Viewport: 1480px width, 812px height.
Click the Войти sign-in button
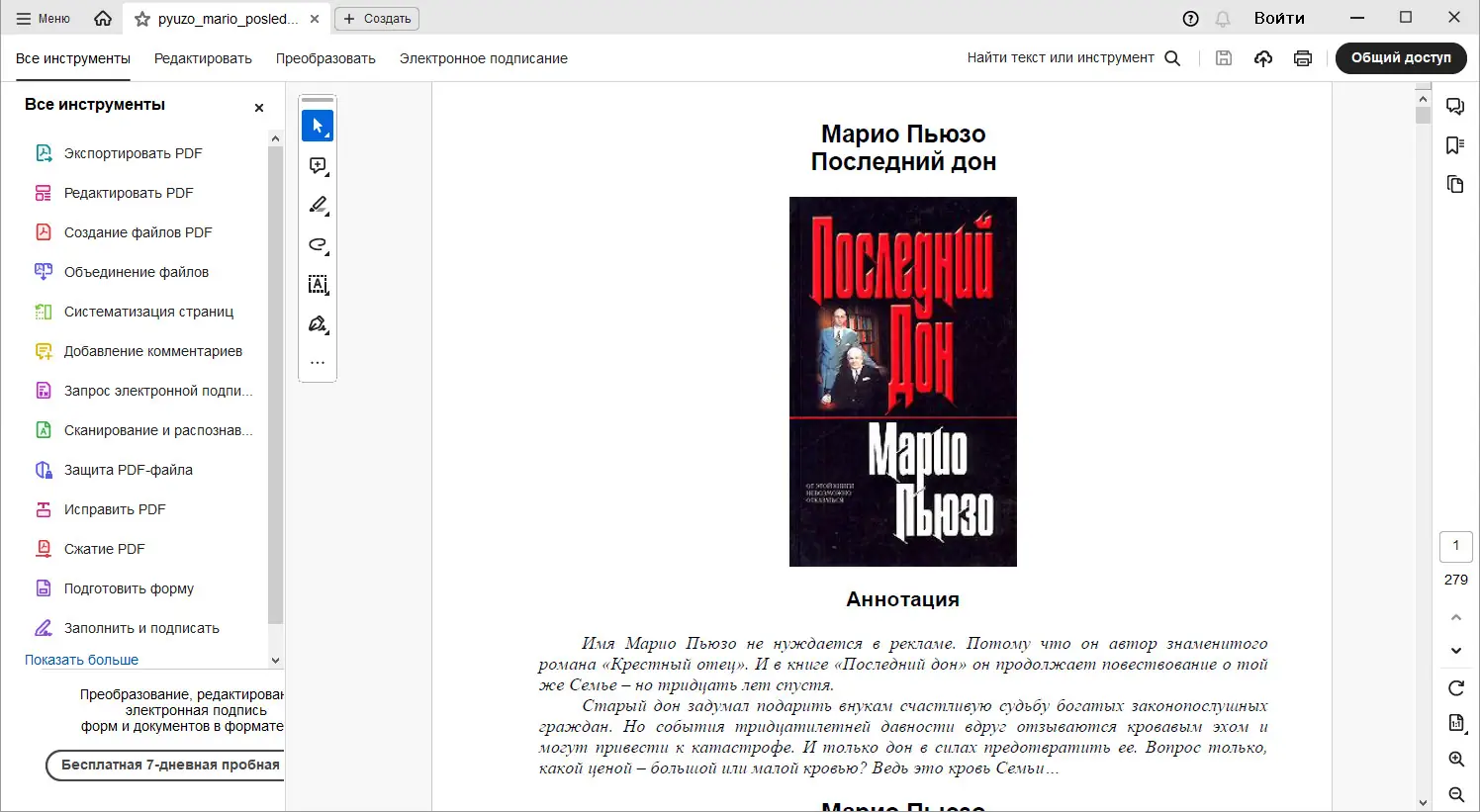point(1279,19)
